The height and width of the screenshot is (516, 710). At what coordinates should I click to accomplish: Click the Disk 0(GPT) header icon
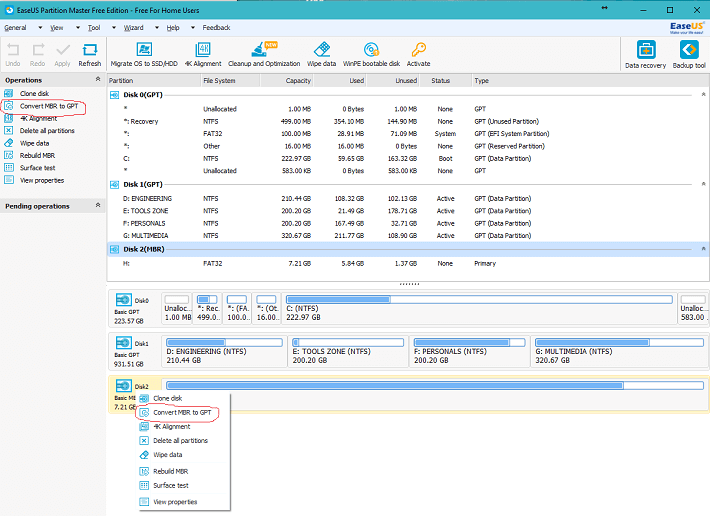coord(115,95)
